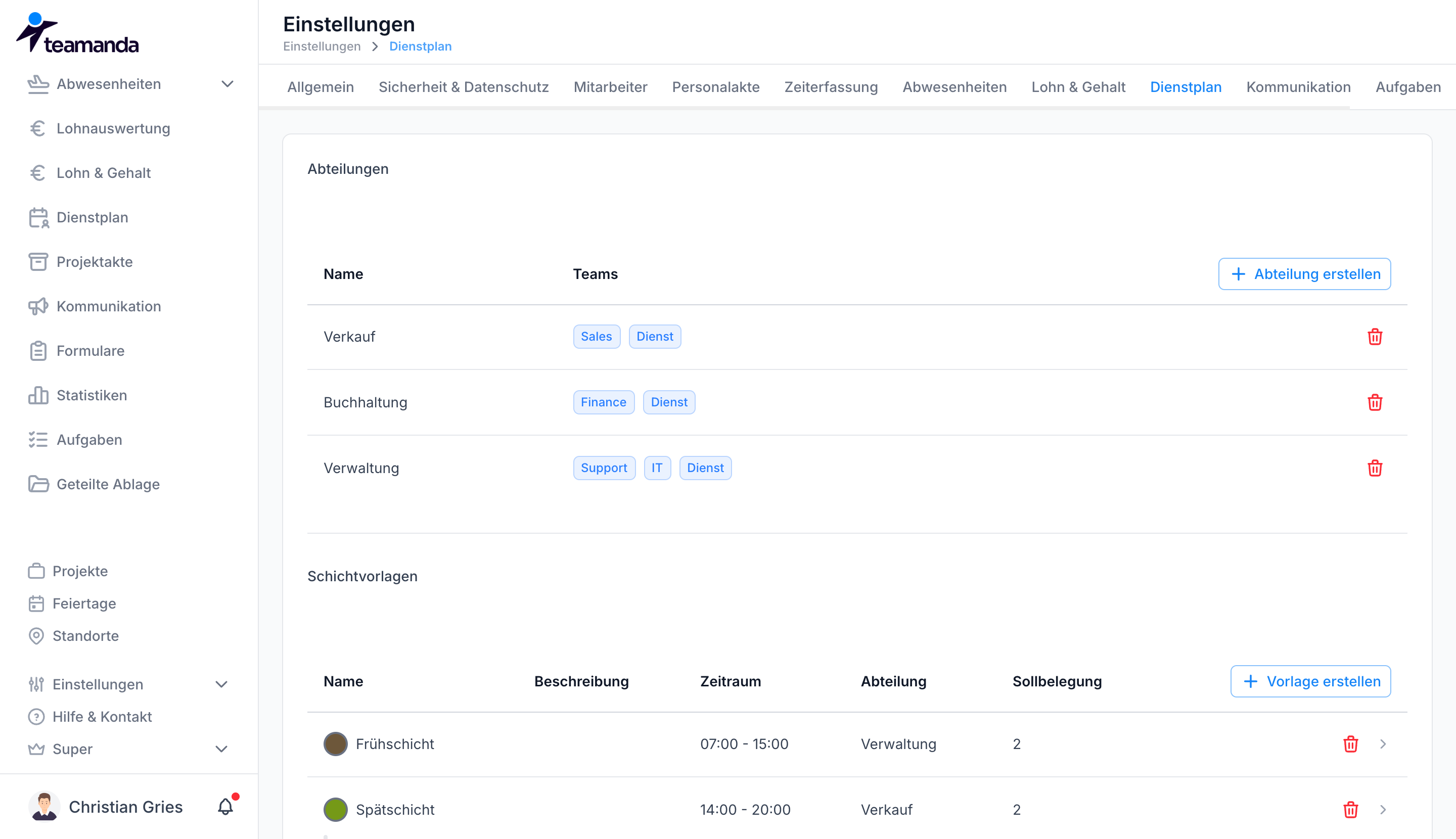Click the Aufgaben checklist icon in the sidebar
1456x839 pixels.
[38, 440]
